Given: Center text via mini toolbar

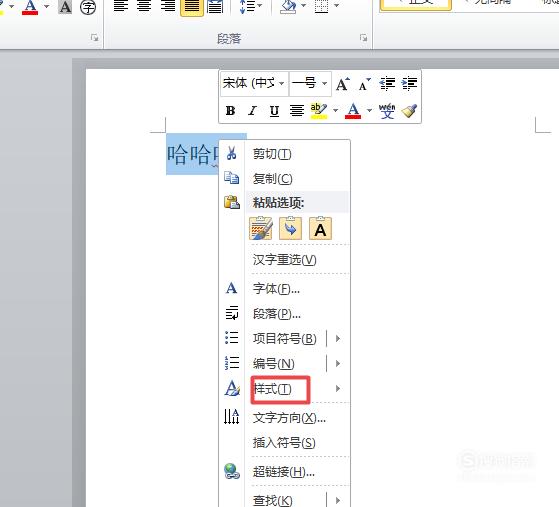Looking at the screenshot, I should click(296, 111).
